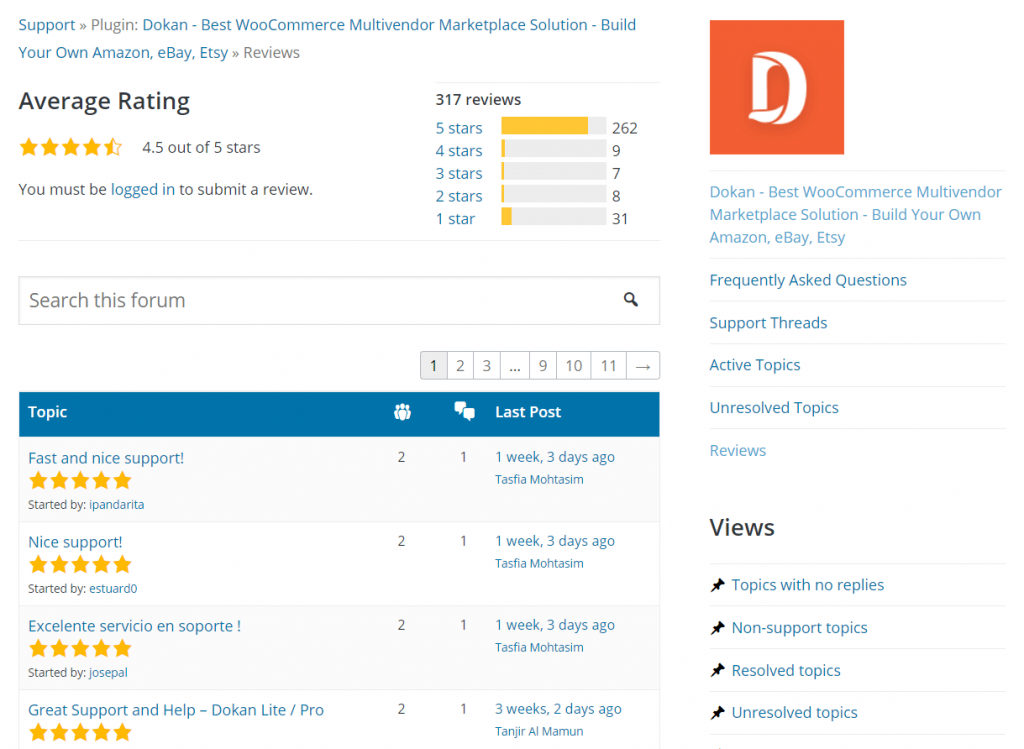Viewport: 1024px width, 749px height.
Task: Filter reviews by 1 star
Action: coord(455,219)
